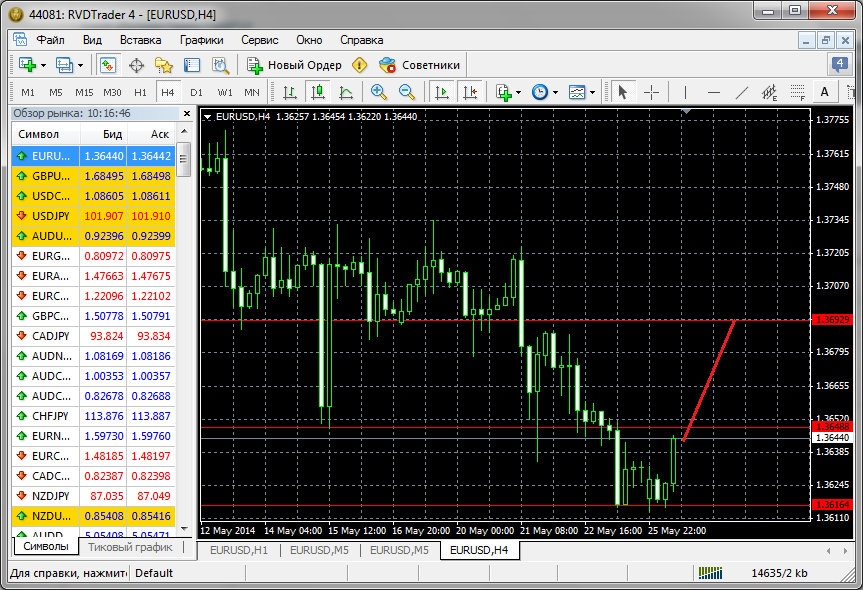Image resolution: width=863 pixels, height=590 pixels.
Task: Click the Советники button
Action: [x=420, y=65]
